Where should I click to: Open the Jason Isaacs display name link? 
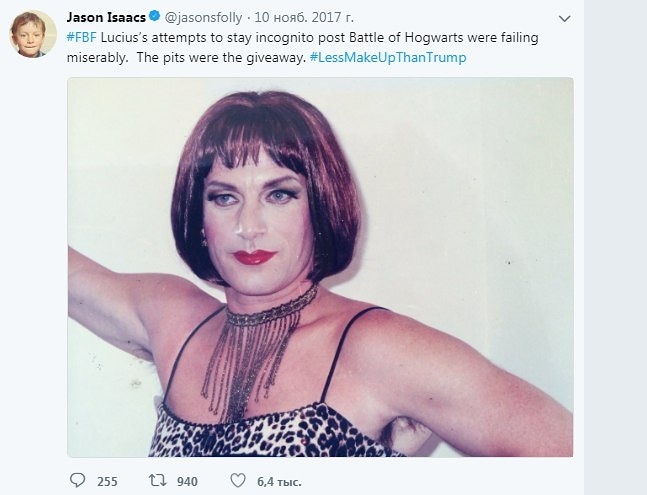[105, 18]
